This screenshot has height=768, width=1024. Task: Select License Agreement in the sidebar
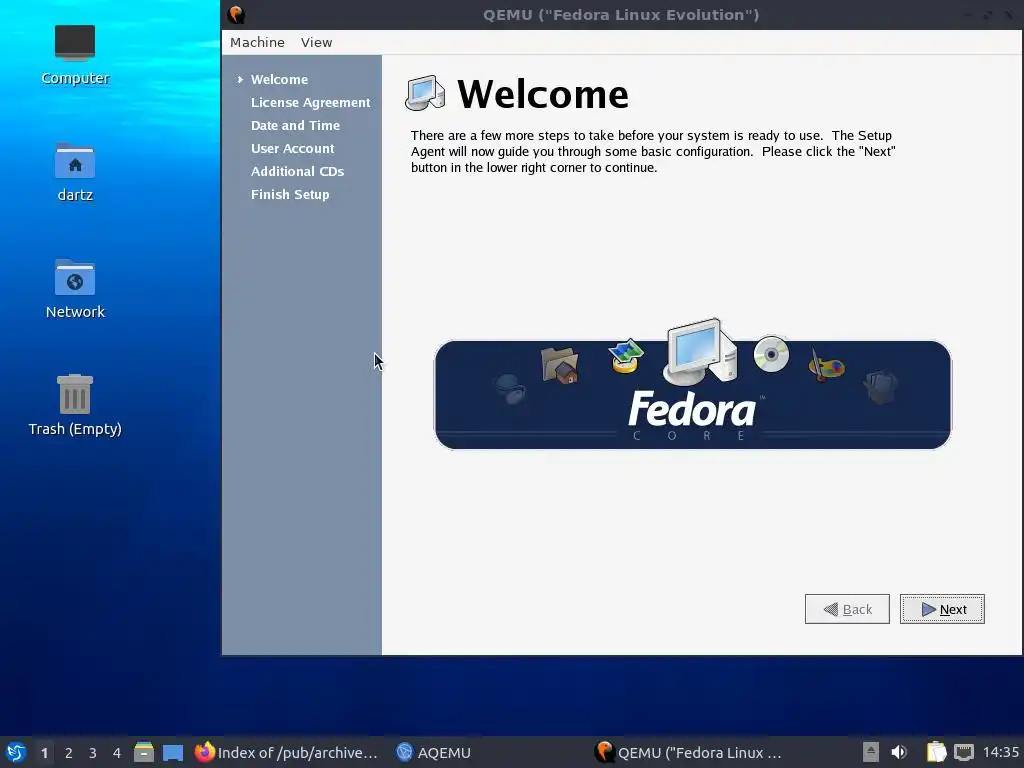(310, 103)
